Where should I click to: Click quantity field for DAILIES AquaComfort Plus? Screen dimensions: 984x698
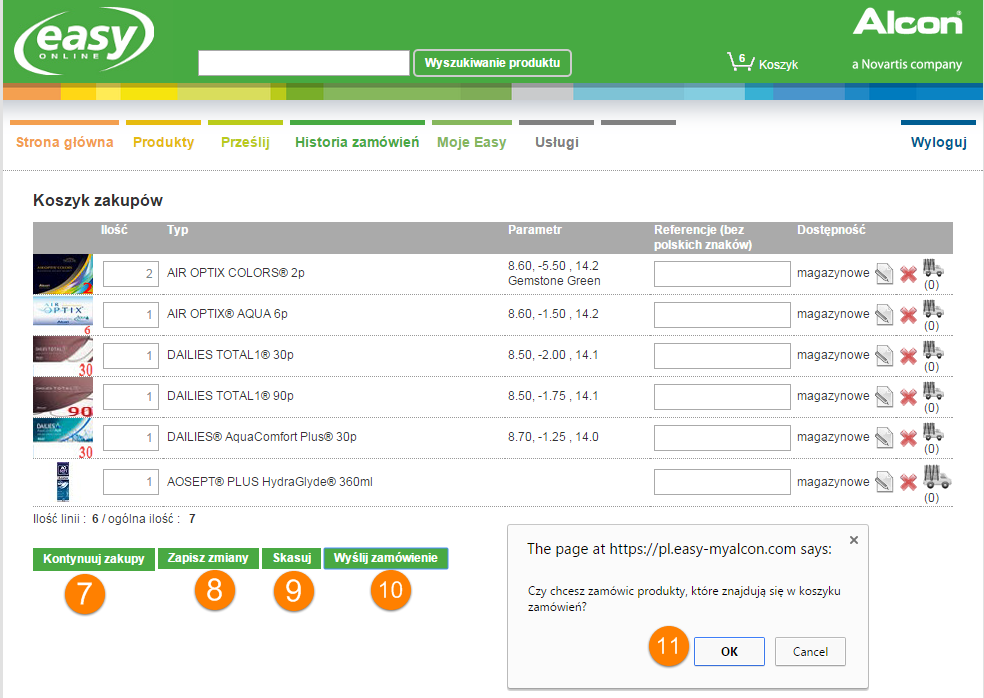(131, 438)
